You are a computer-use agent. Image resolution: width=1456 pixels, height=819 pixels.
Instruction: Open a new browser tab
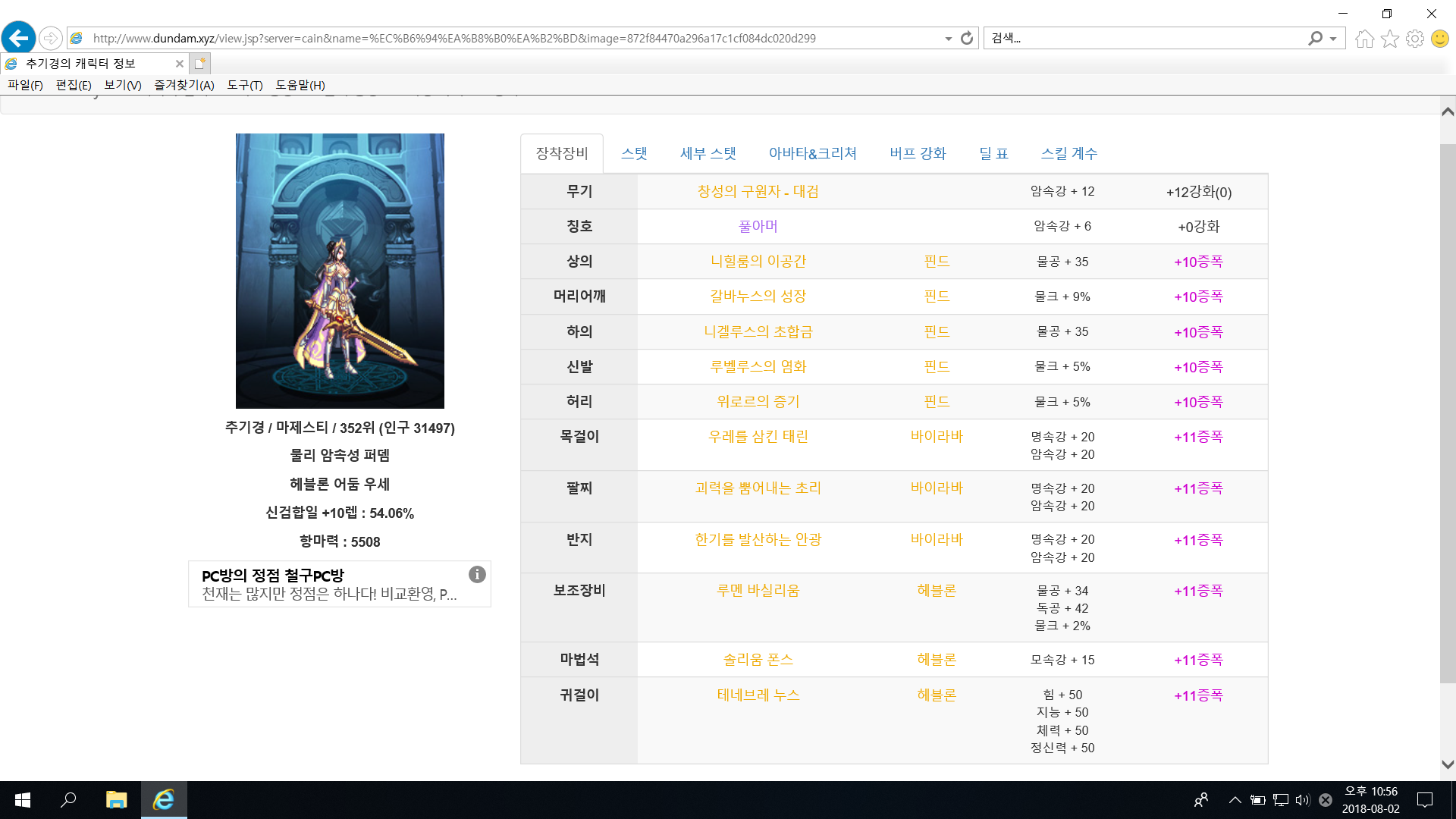click(x=199, y=64)
